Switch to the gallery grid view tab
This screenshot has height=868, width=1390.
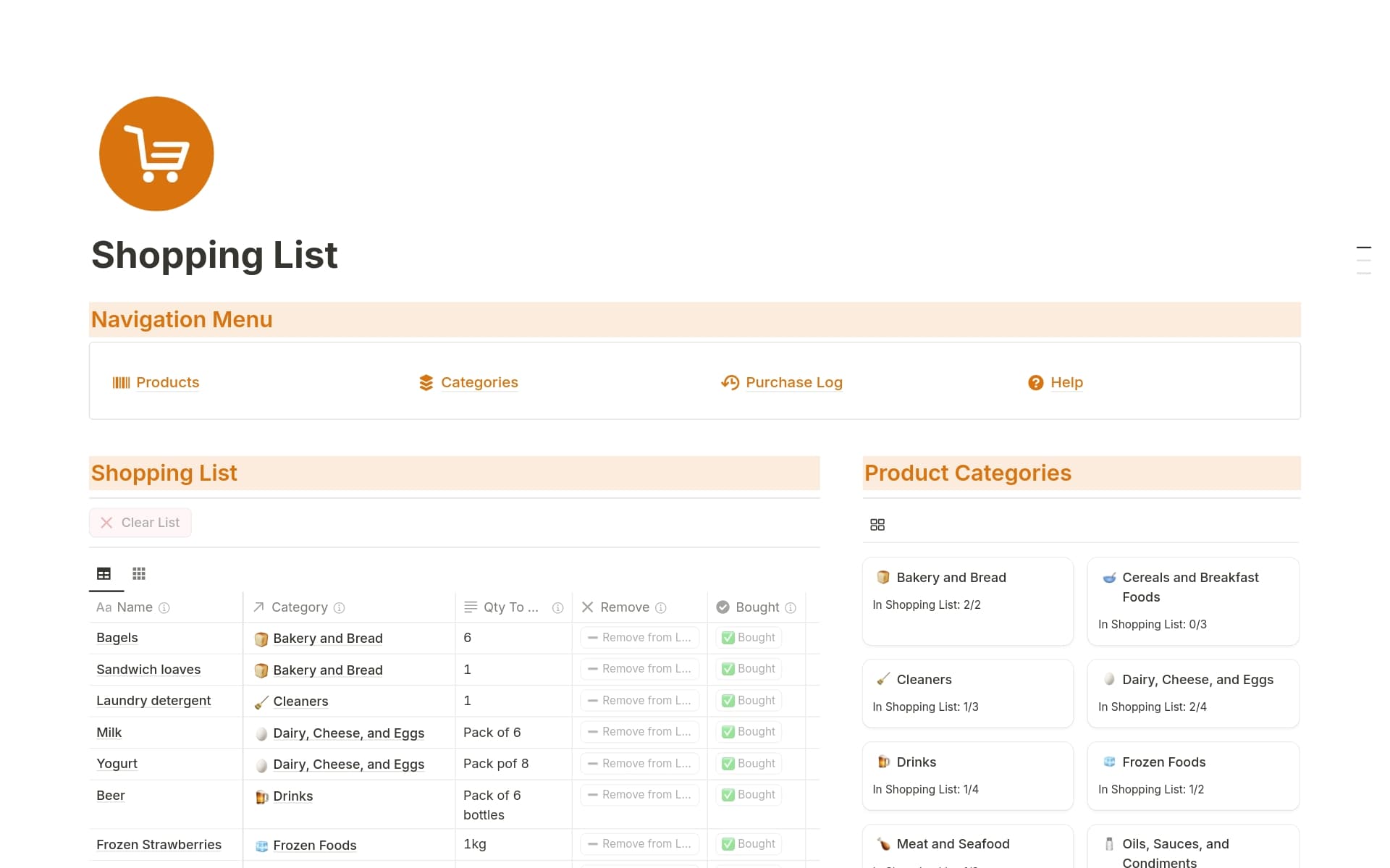point(139,573)
